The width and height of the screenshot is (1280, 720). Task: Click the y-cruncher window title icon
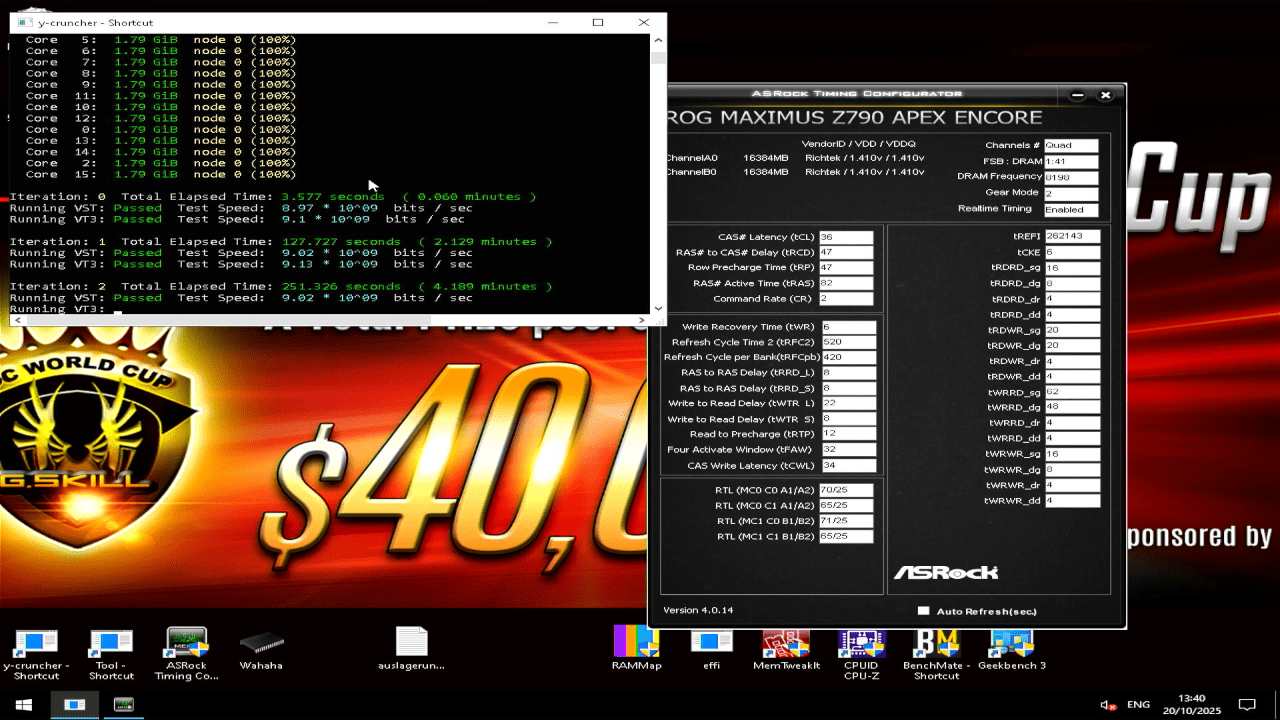pyautogui.click(x=24, y=22)
